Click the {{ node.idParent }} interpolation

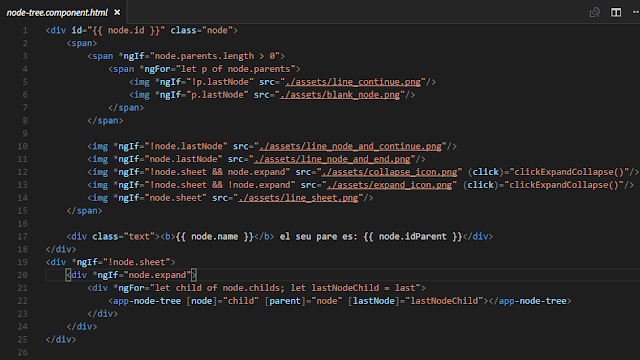tap(413, 237)
